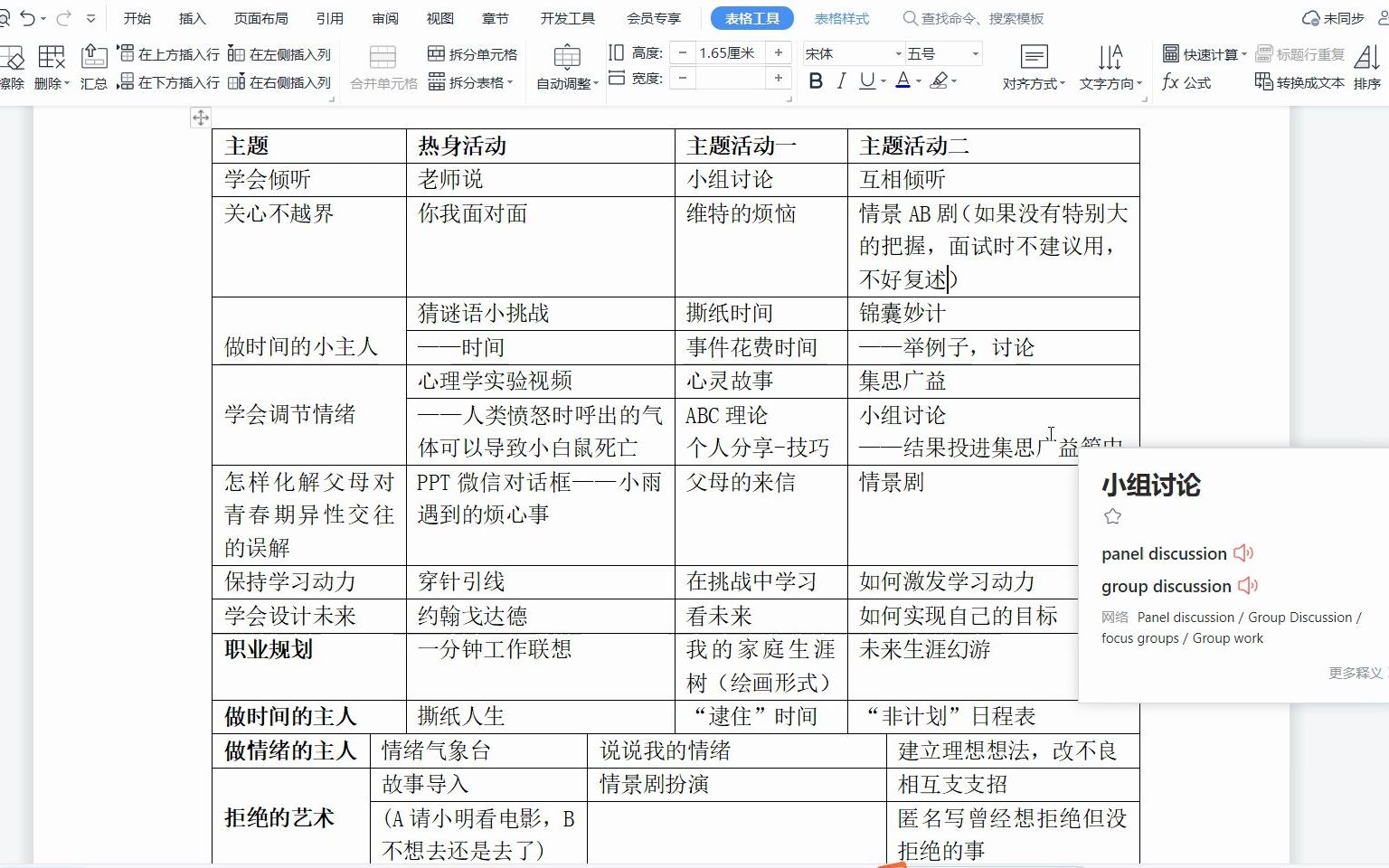
Task: Open the 审阅 tab
Action: coord(385,18)
